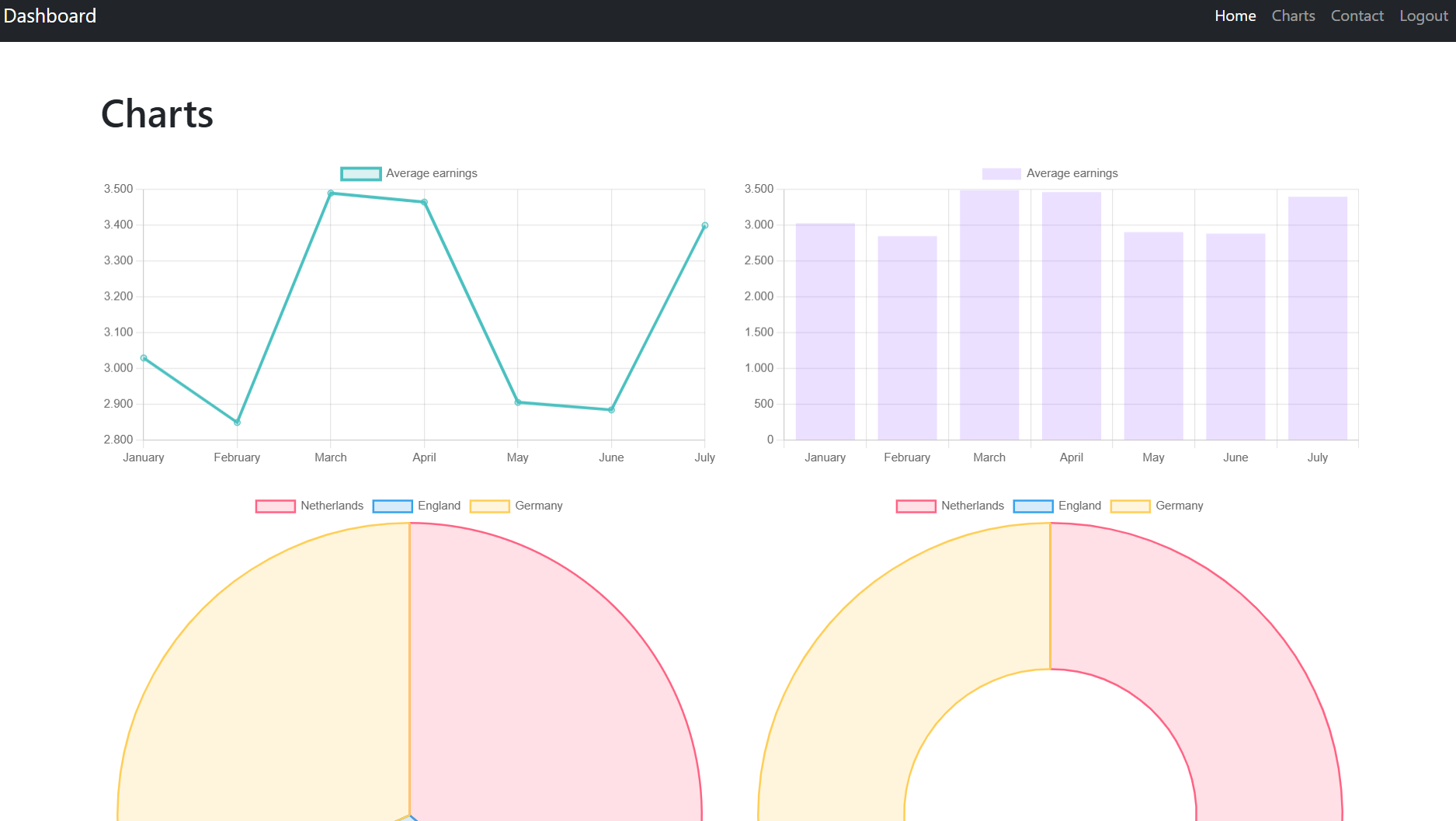Image resolution: width=1456 pixels, height=821 pixels.
Task: Toggle line chart Average earnings legend
Action: point(409,173)
